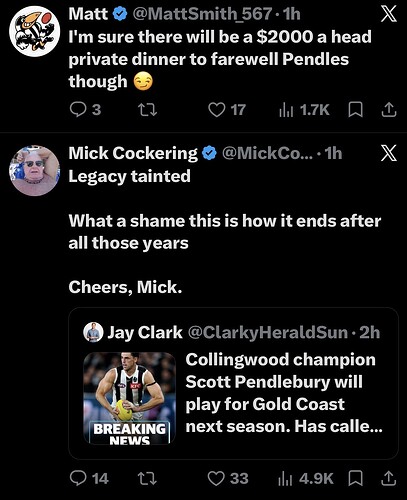Like Matt's tweet with heart icon
The height and width of the screenshot is (500, 407).
click(217, 110)
